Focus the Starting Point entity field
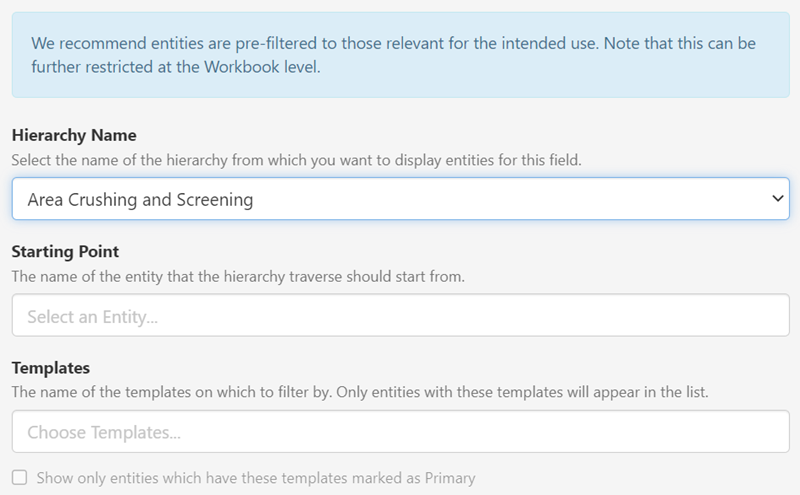 400,315
